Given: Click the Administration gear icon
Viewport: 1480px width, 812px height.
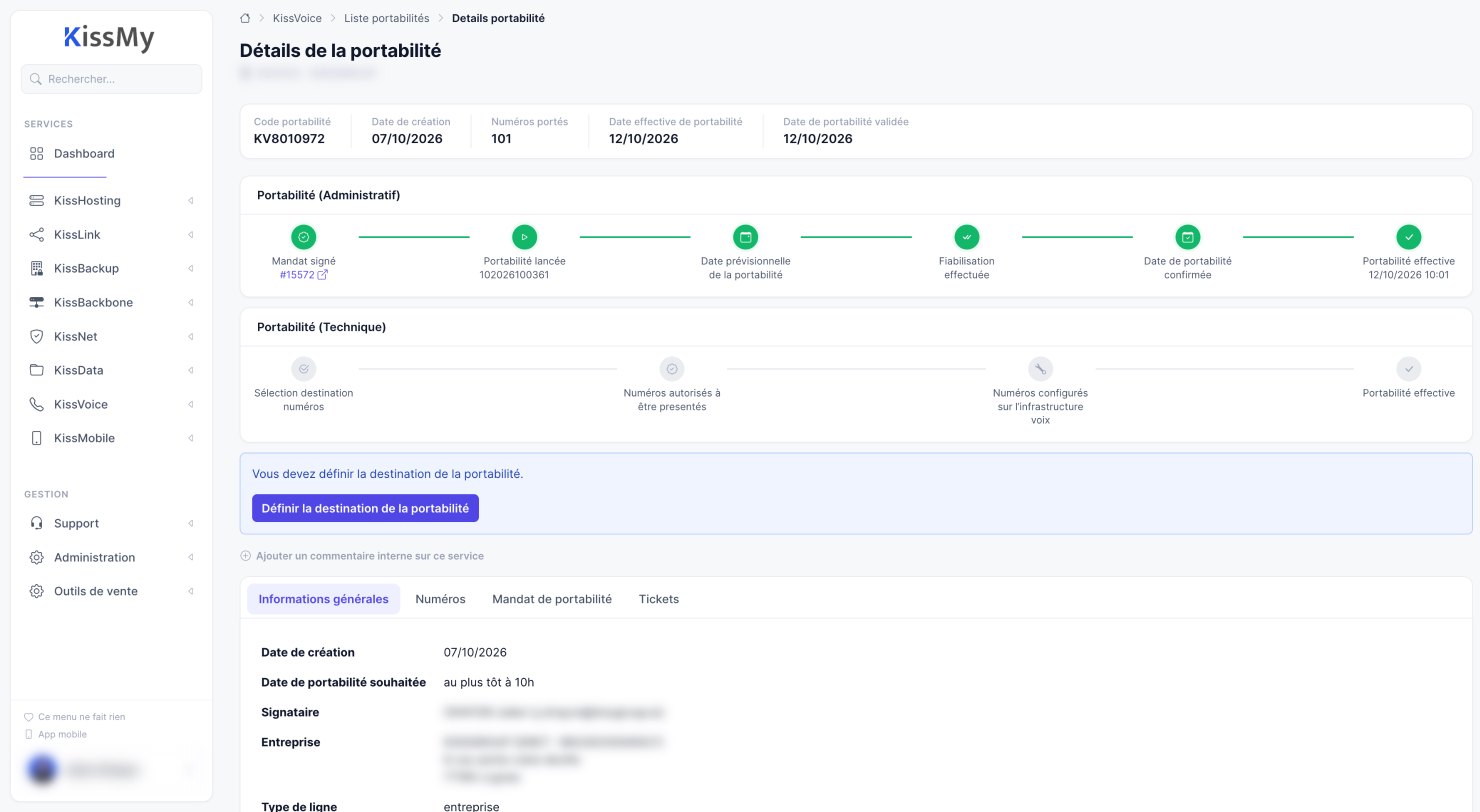Looking at the screenshot, I should pyautogui.click(x=36, y=558).
